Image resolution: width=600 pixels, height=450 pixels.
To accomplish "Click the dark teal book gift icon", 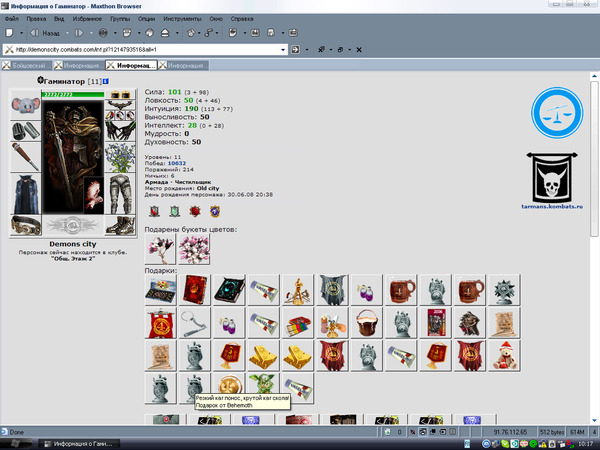I will click(229, 290).
